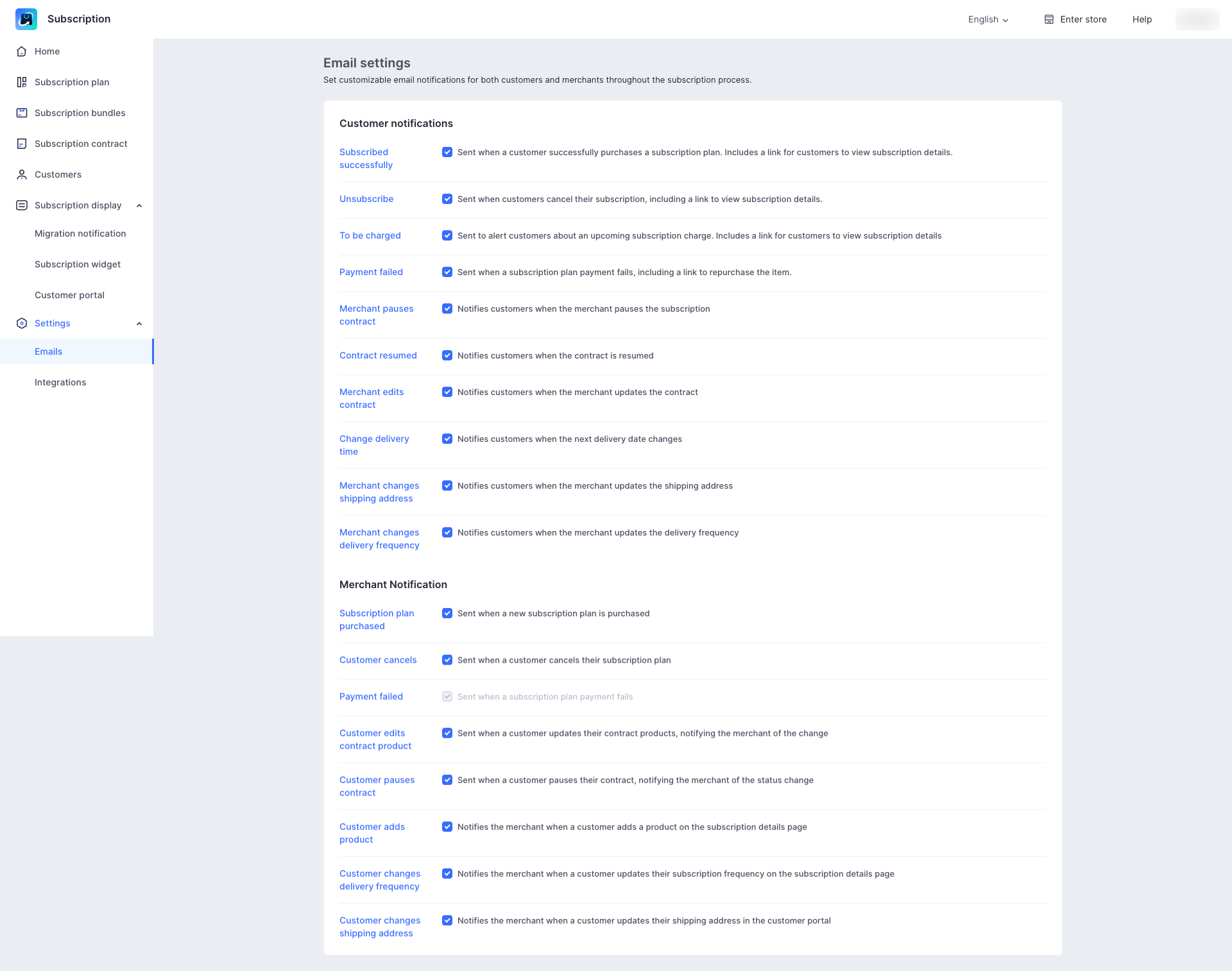
Task: Click the Enter store shop icon
Action: point(1049,19)
